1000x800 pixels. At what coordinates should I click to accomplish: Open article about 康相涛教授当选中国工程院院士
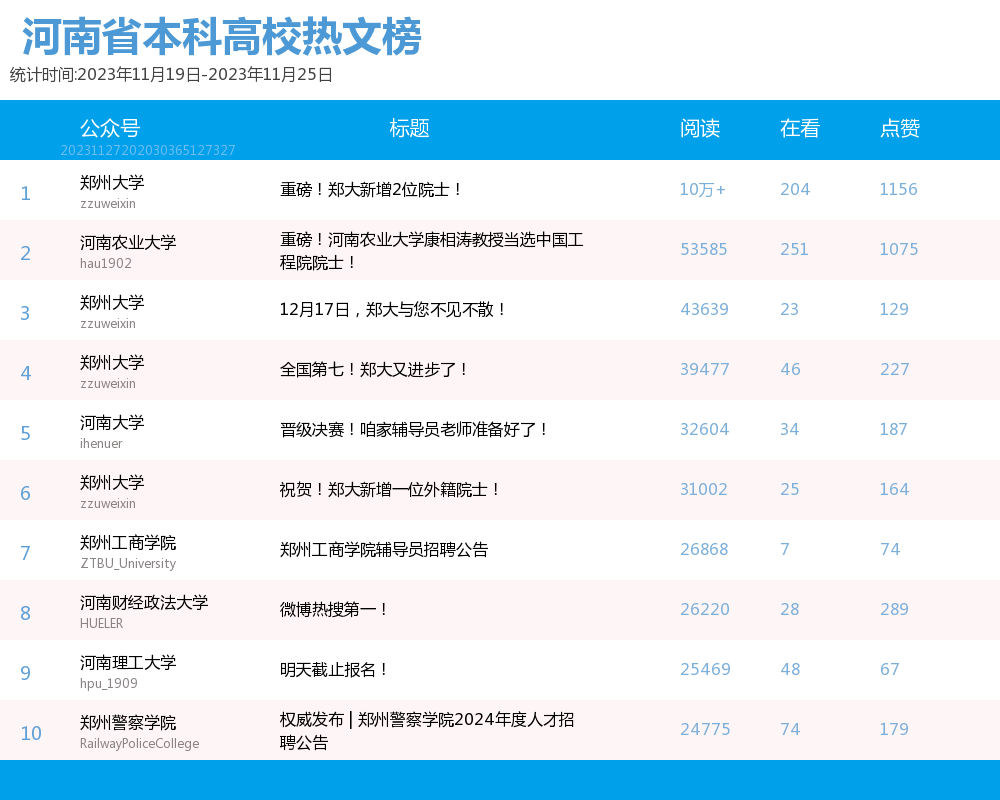[431, 251]
